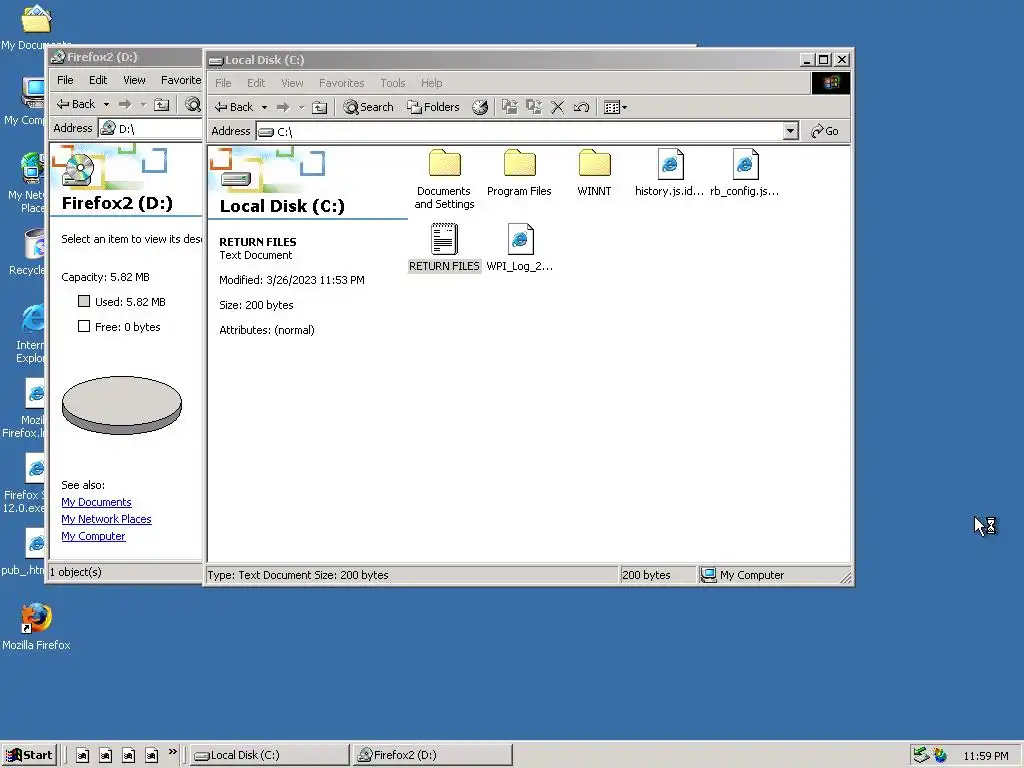
Task: Open the History pane icon
Action: (480, 107)
